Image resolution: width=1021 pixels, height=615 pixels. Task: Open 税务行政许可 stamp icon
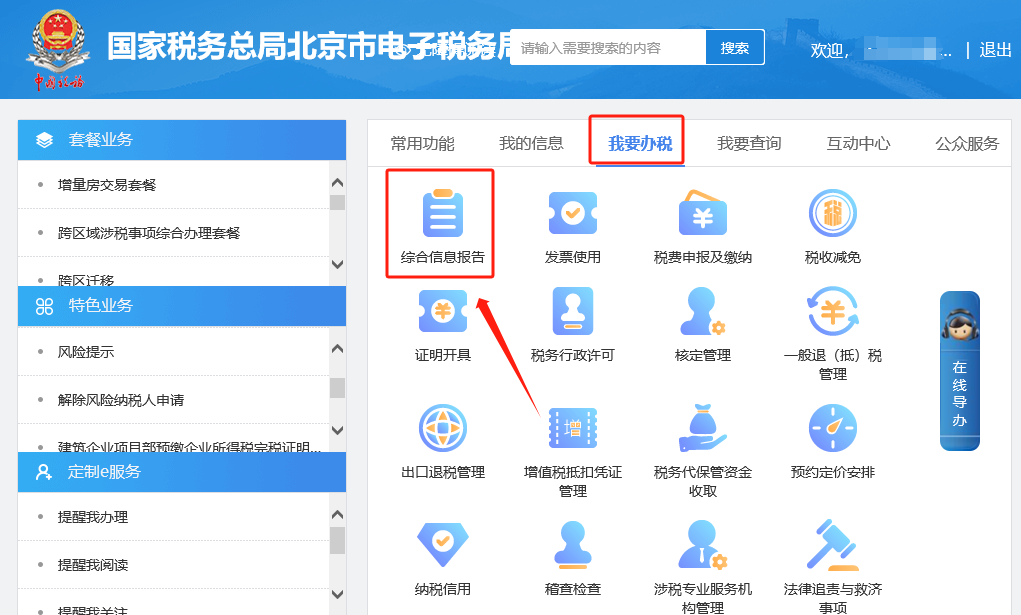click(573, 311)
